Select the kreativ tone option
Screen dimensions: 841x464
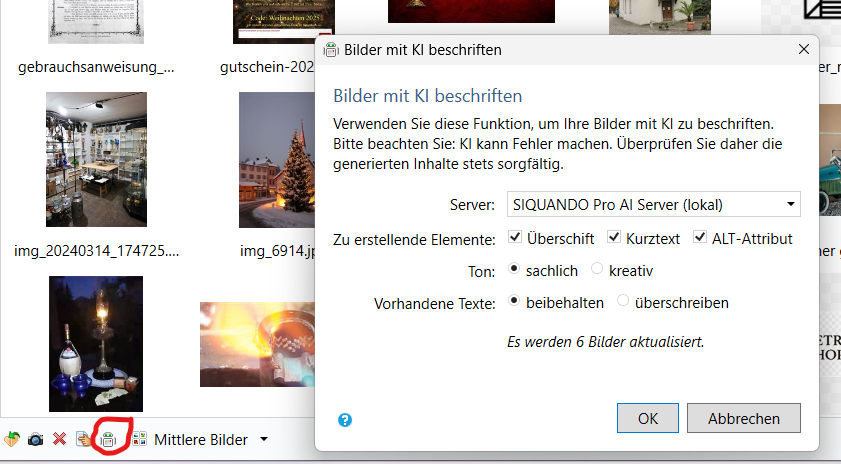point(597,268)
